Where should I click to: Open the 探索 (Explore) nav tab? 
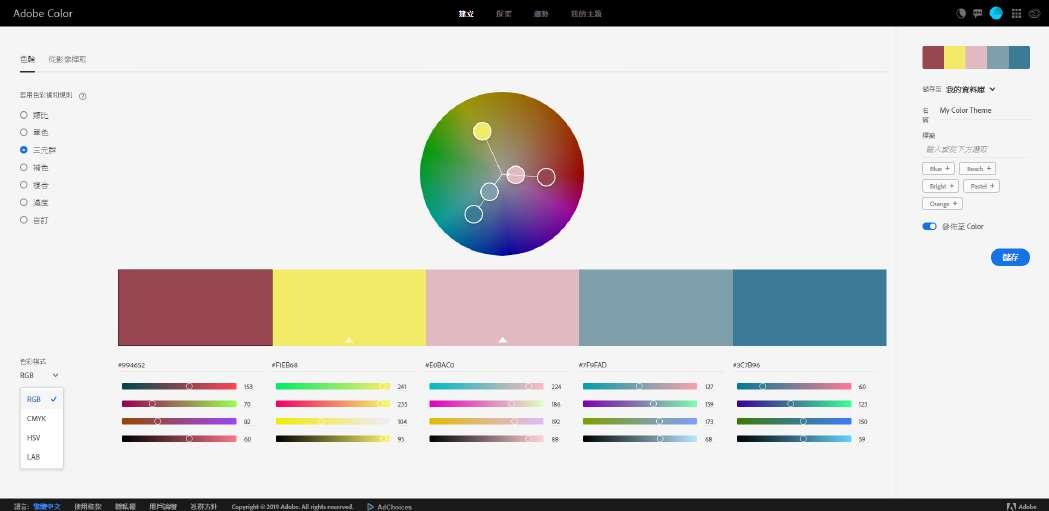504,13
